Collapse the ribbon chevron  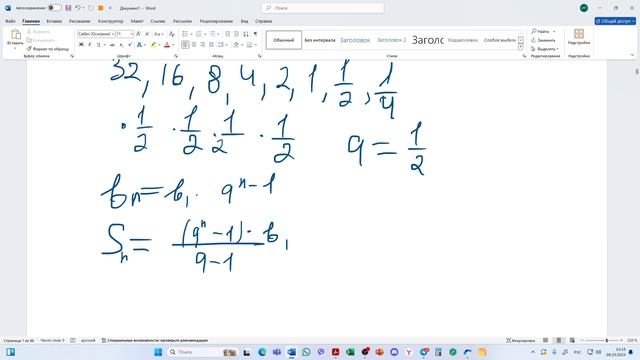(x=632, y=55)
